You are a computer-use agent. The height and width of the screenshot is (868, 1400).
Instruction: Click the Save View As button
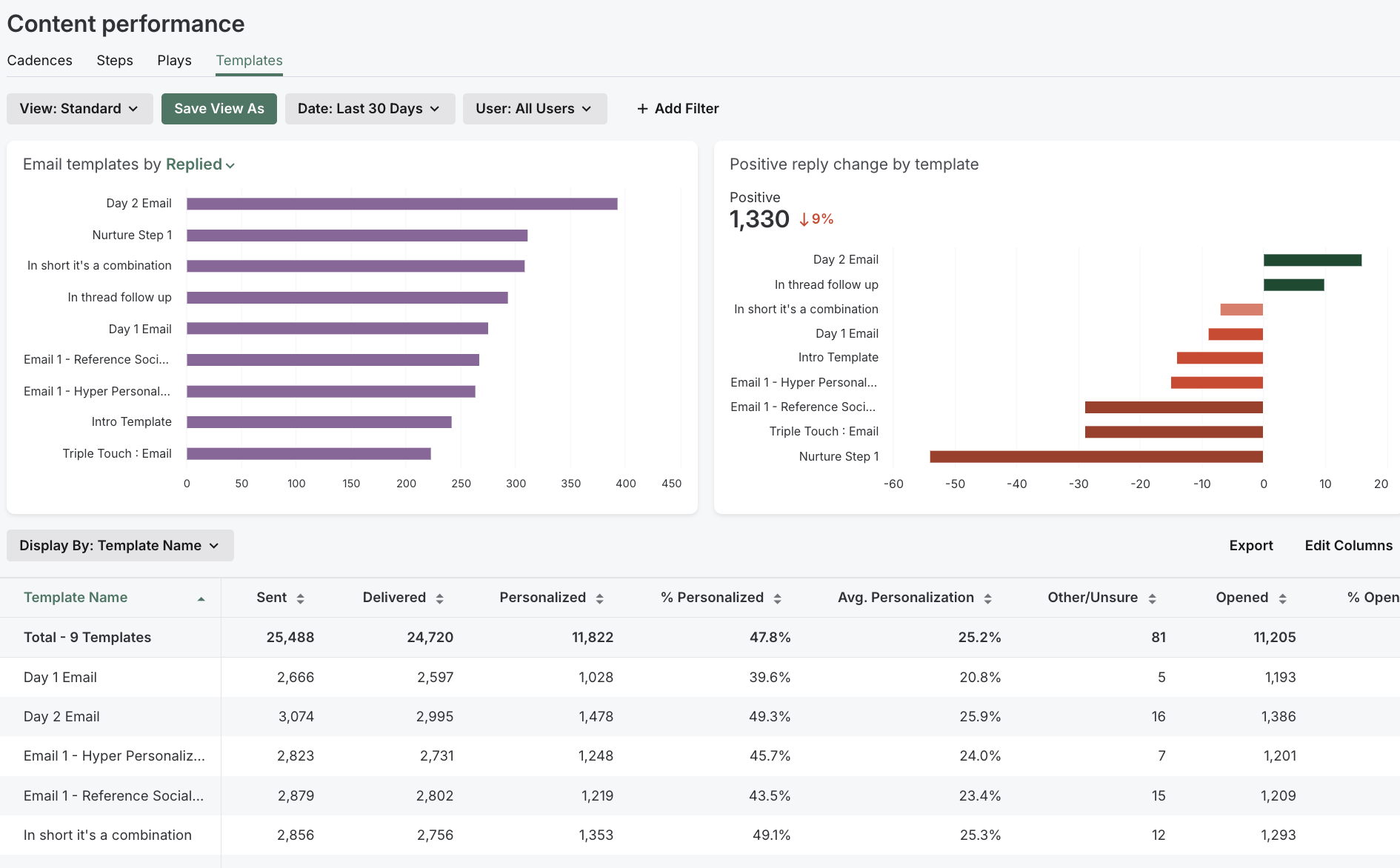[219, 108]
